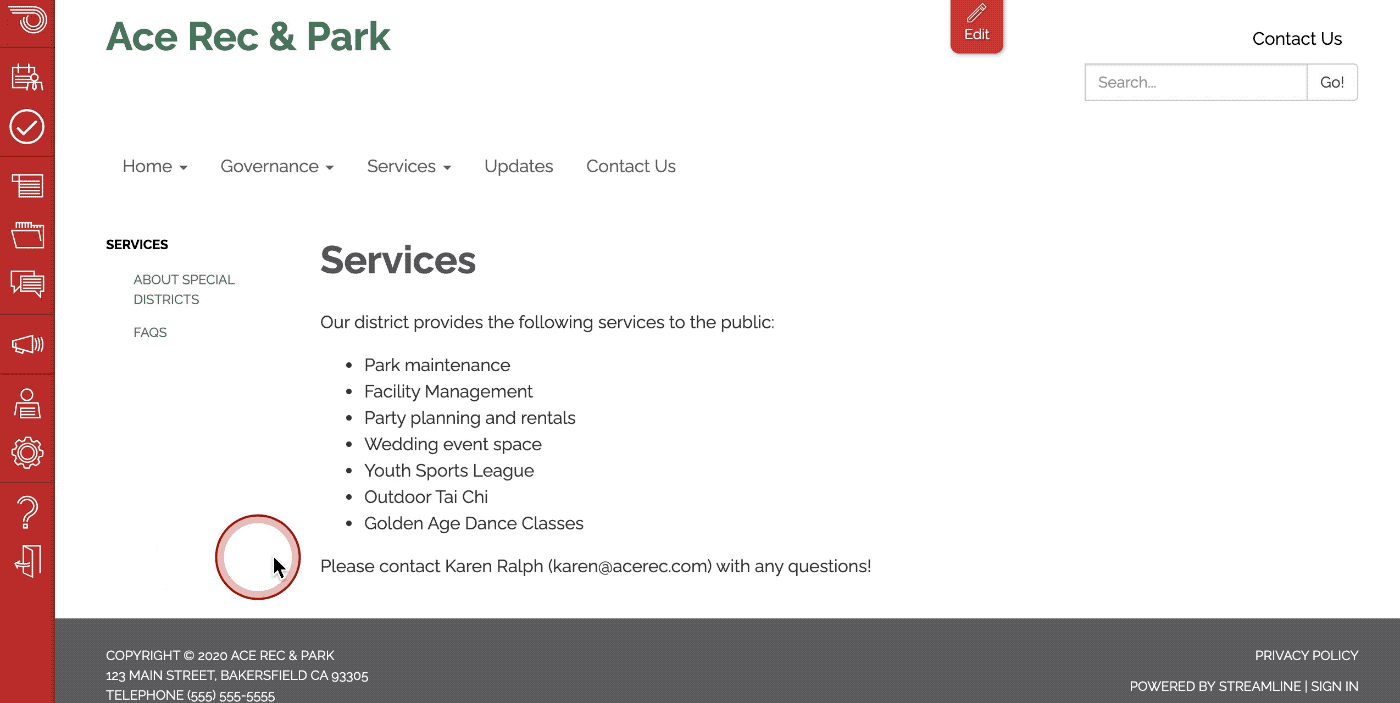Image resolution: width=1400 pixels, height=703 pixels.
Task: Click the Ace Rec & Park site title
Action: (x=248, y=36)
